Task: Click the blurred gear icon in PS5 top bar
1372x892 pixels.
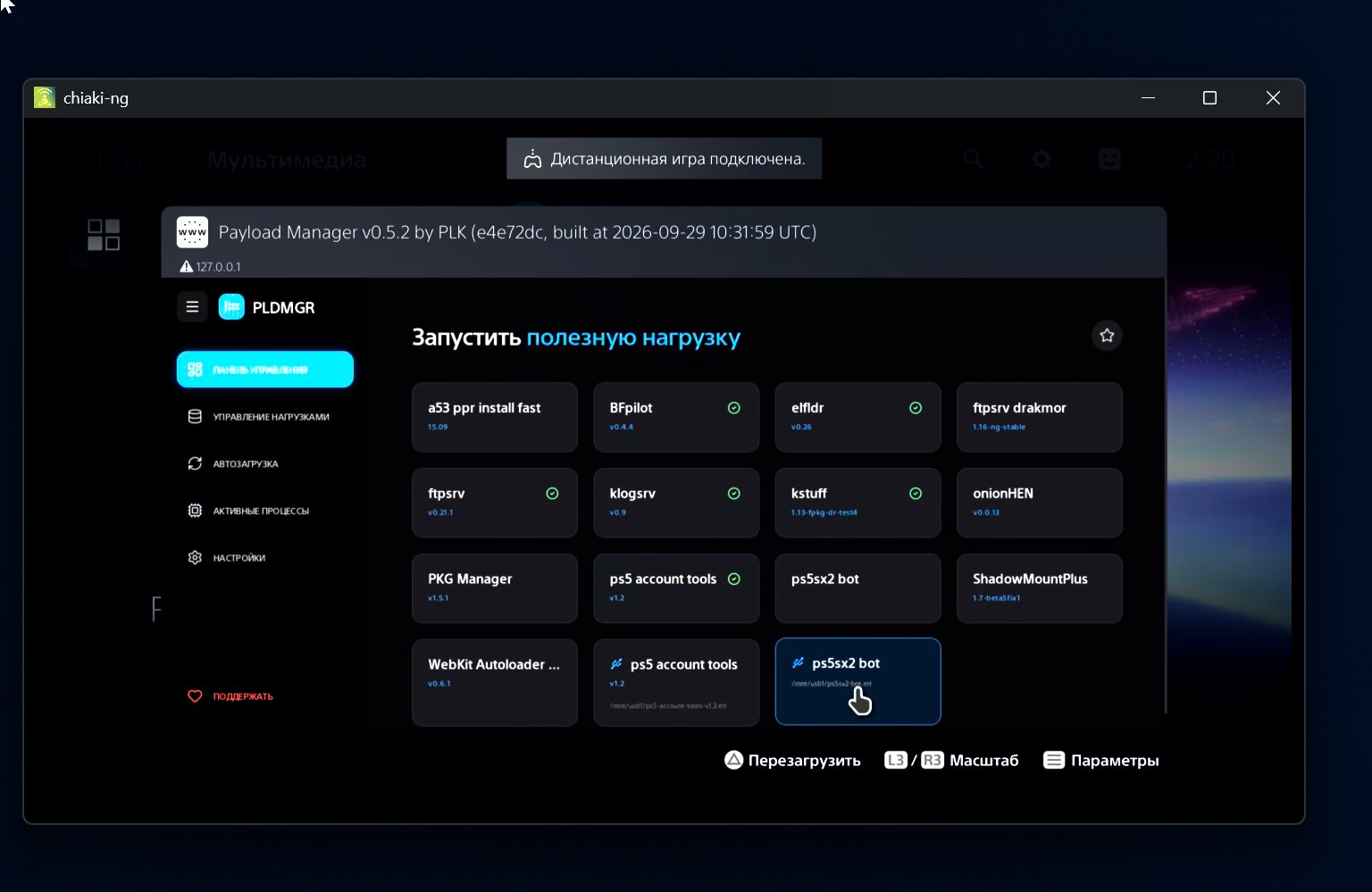Action: coord(1042,160)
